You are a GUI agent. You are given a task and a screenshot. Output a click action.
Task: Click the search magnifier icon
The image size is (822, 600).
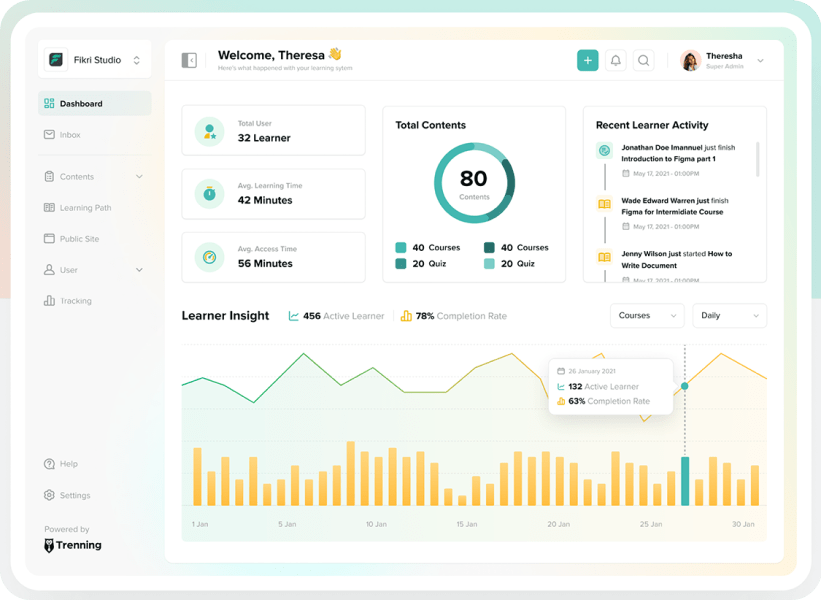[x=644, y=60]
